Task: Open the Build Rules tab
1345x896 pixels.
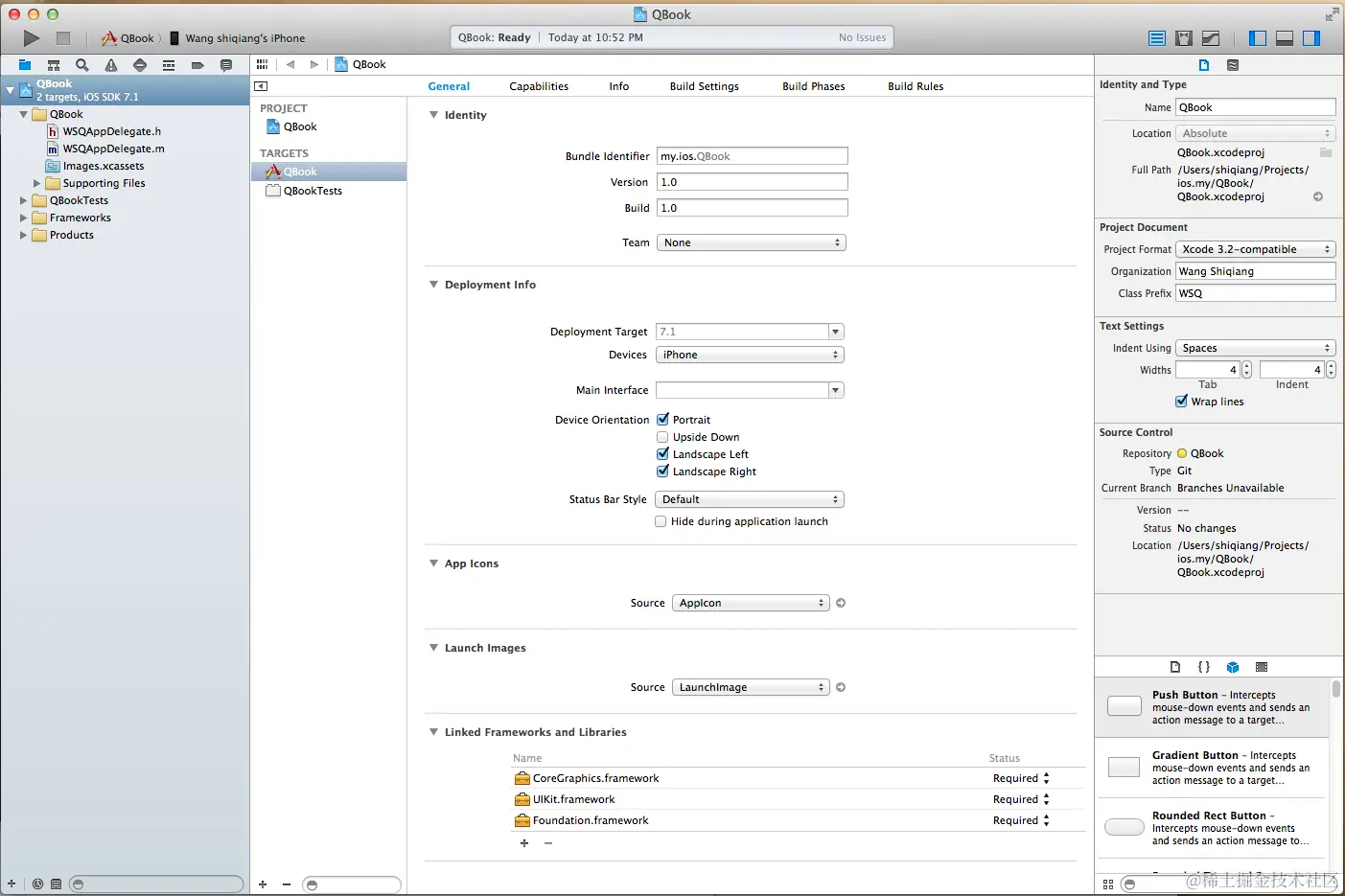Action: (916, 86)
